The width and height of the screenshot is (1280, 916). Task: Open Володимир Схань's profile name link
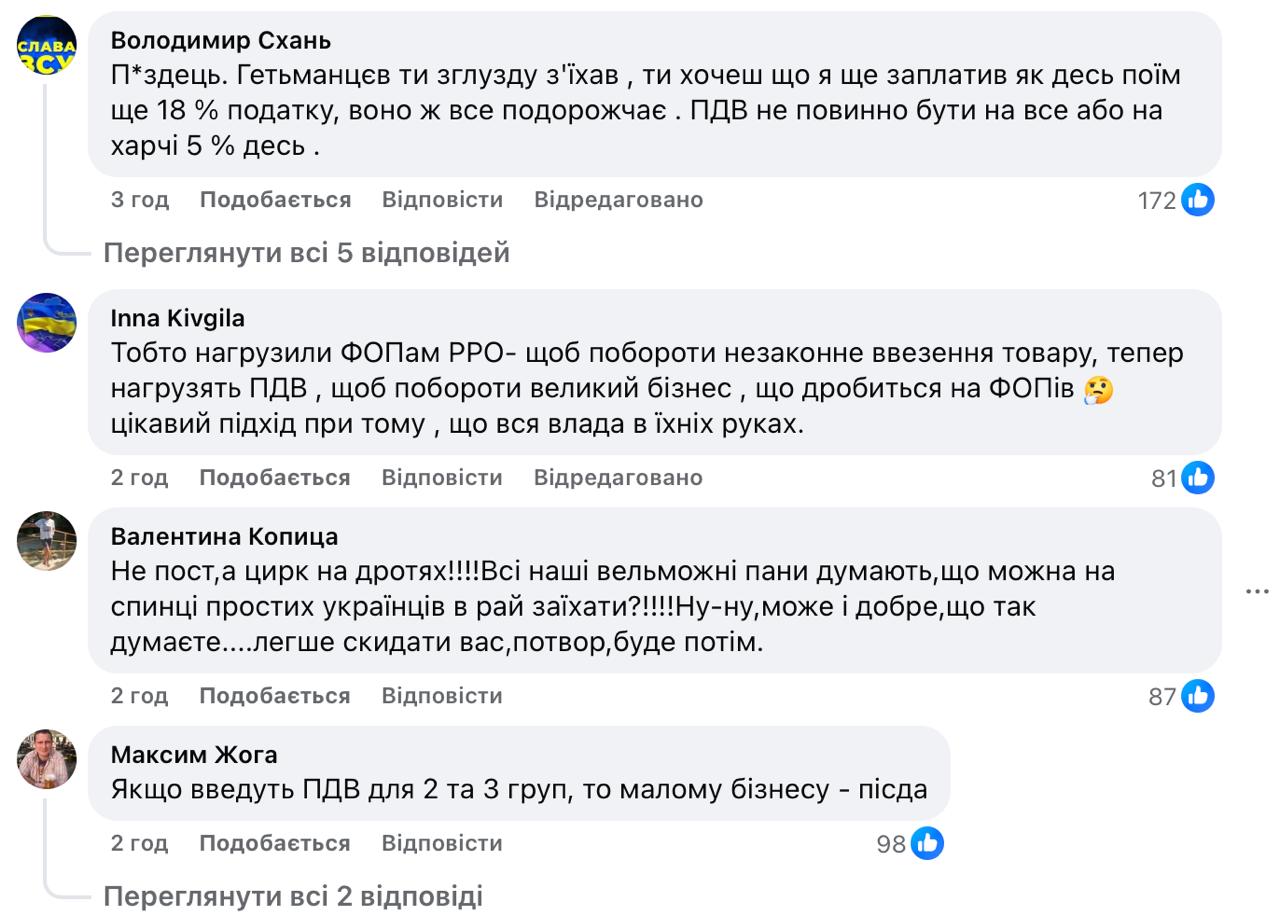(x=221, y=40)
